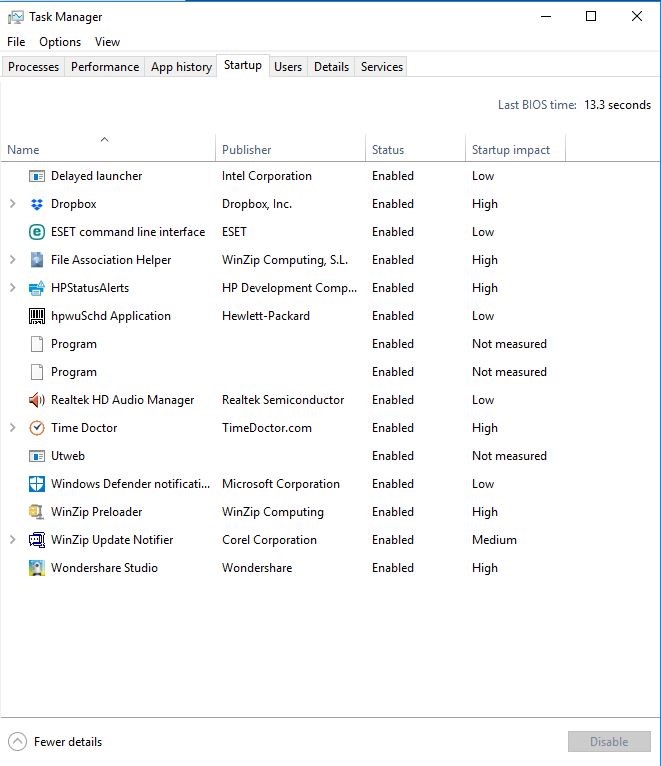Collapse view with Fewer details
Image resolution: width=661 pixels, height=766 pixels.
tap(56, 742)
